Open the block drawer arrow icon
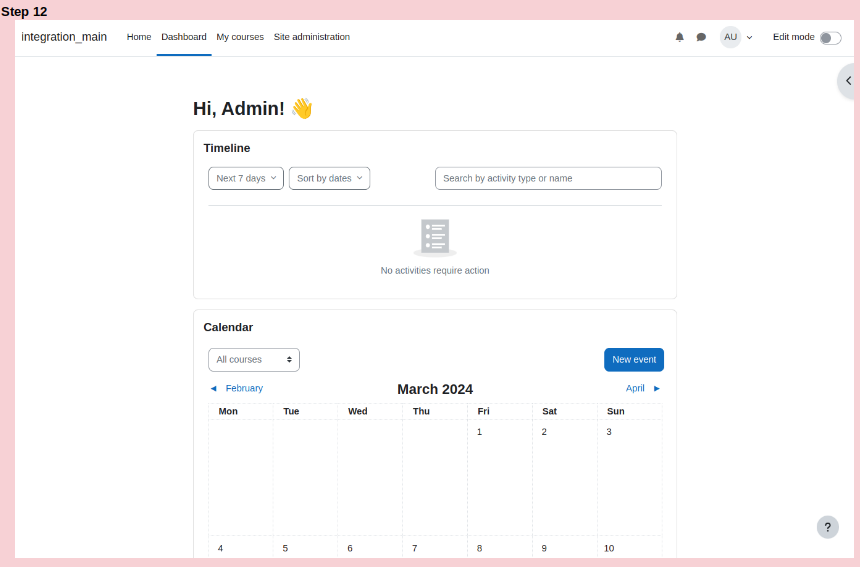This screenshot has width=860, height=567. (x=848, y=81)
